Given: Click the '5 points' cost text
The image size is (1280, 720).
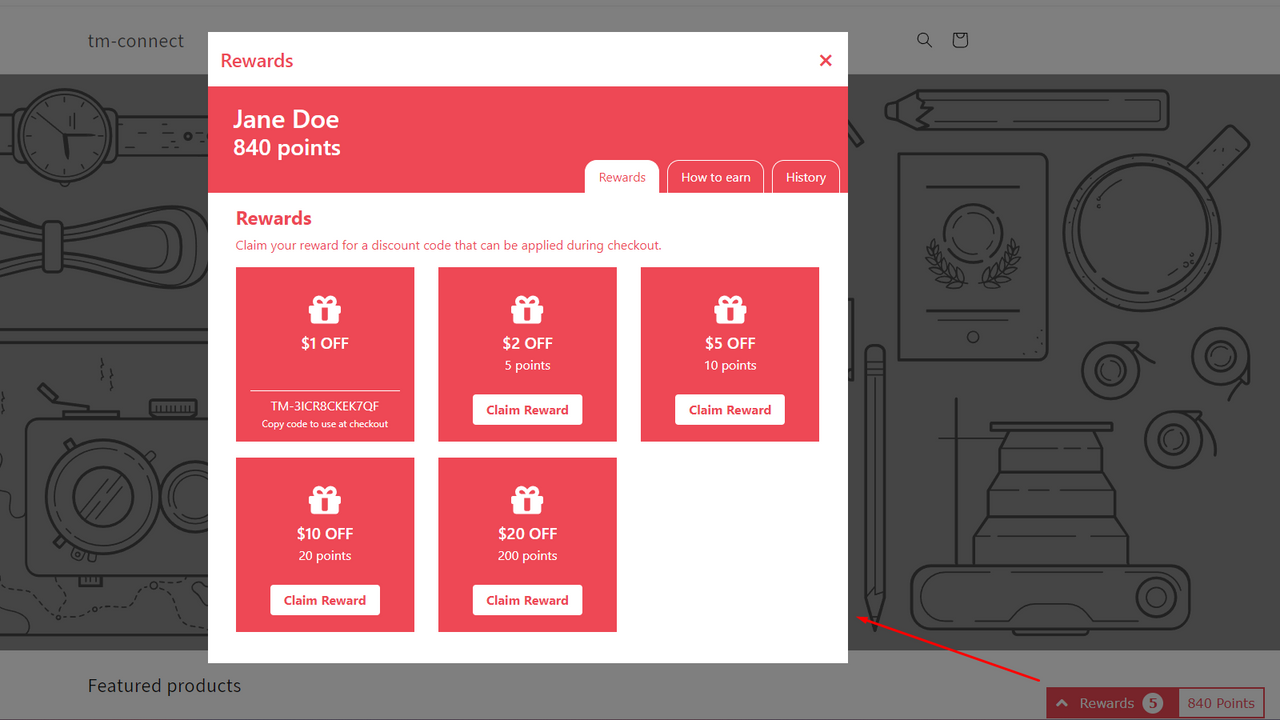Looking at the screenshot, I should pos(527,365).
